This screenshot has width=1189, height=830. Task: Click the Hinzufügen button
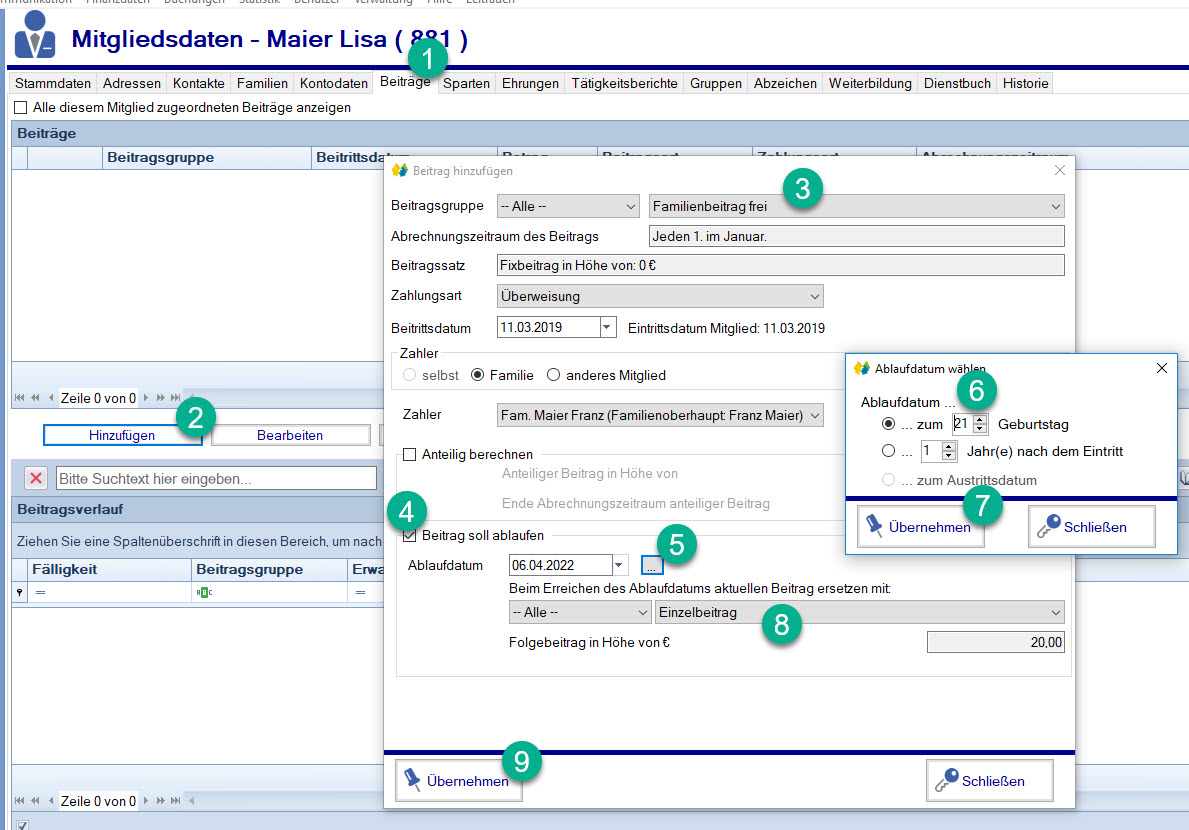[x=122, y=436]
